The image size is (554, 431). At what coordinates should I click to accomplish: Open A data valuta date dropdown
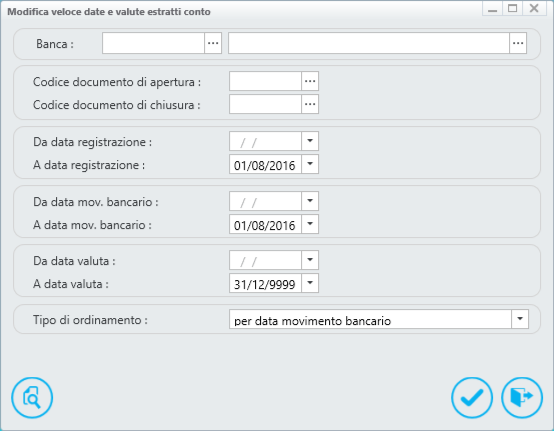pyautogui.click(x=310, y=283)
